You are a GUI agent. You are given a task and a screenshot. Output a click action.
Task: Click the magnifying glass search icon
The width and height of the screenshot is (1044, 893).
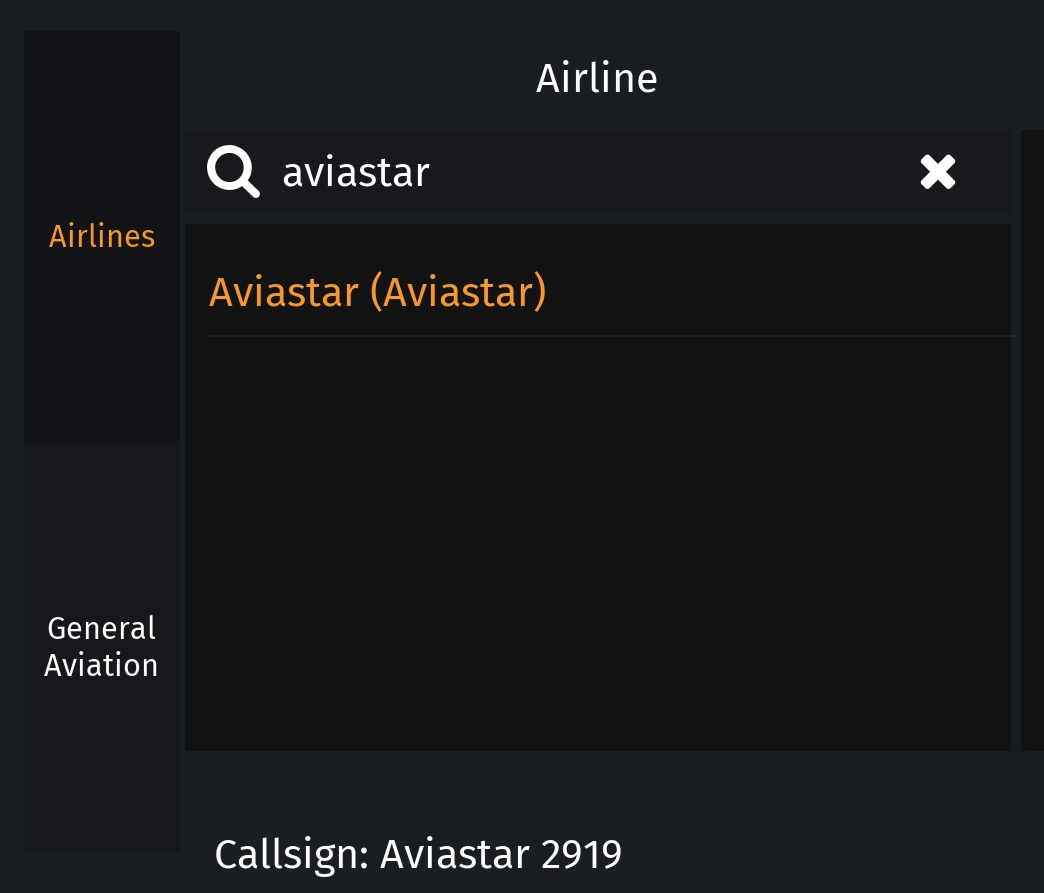pyautogui.click(x=233, y=172)
